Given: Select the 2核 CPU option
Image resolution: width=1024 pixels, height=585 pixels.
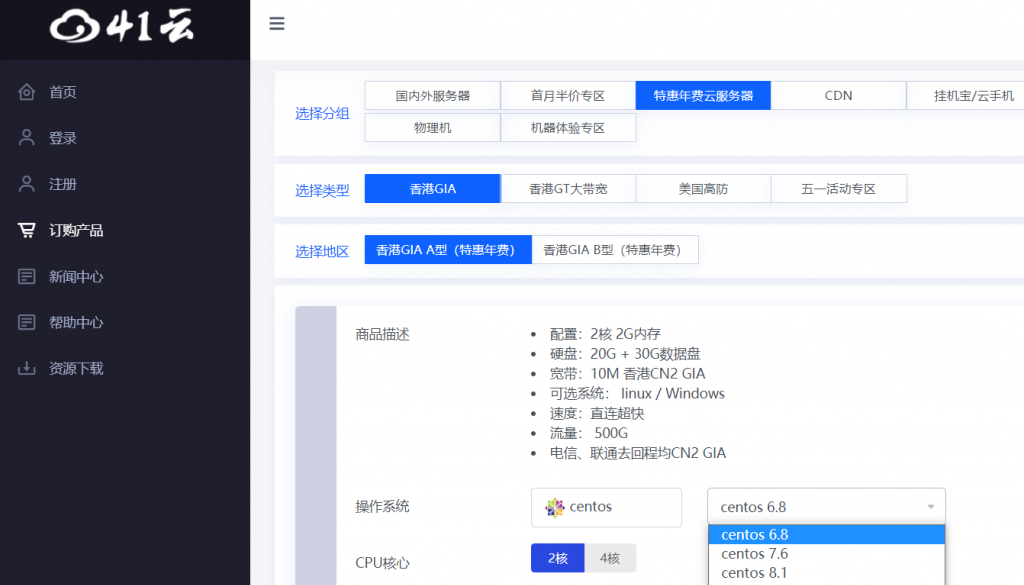Looking at the screenshot, I should coord(558,558).
